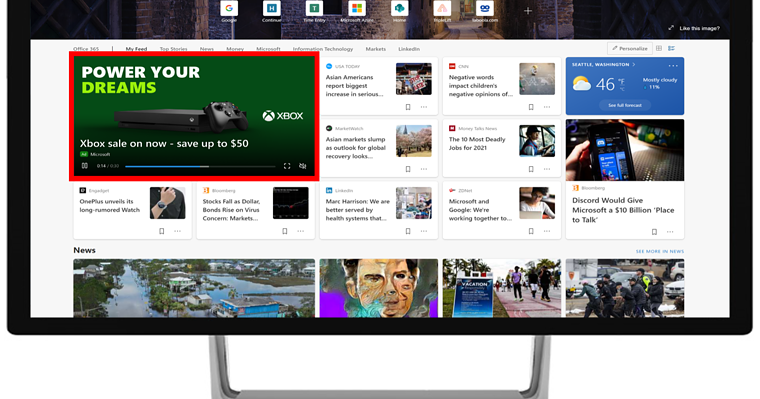Viewport: 760px width, 399px height.
Task: Click the Like this image? link
Action: (x=699, y=28)
